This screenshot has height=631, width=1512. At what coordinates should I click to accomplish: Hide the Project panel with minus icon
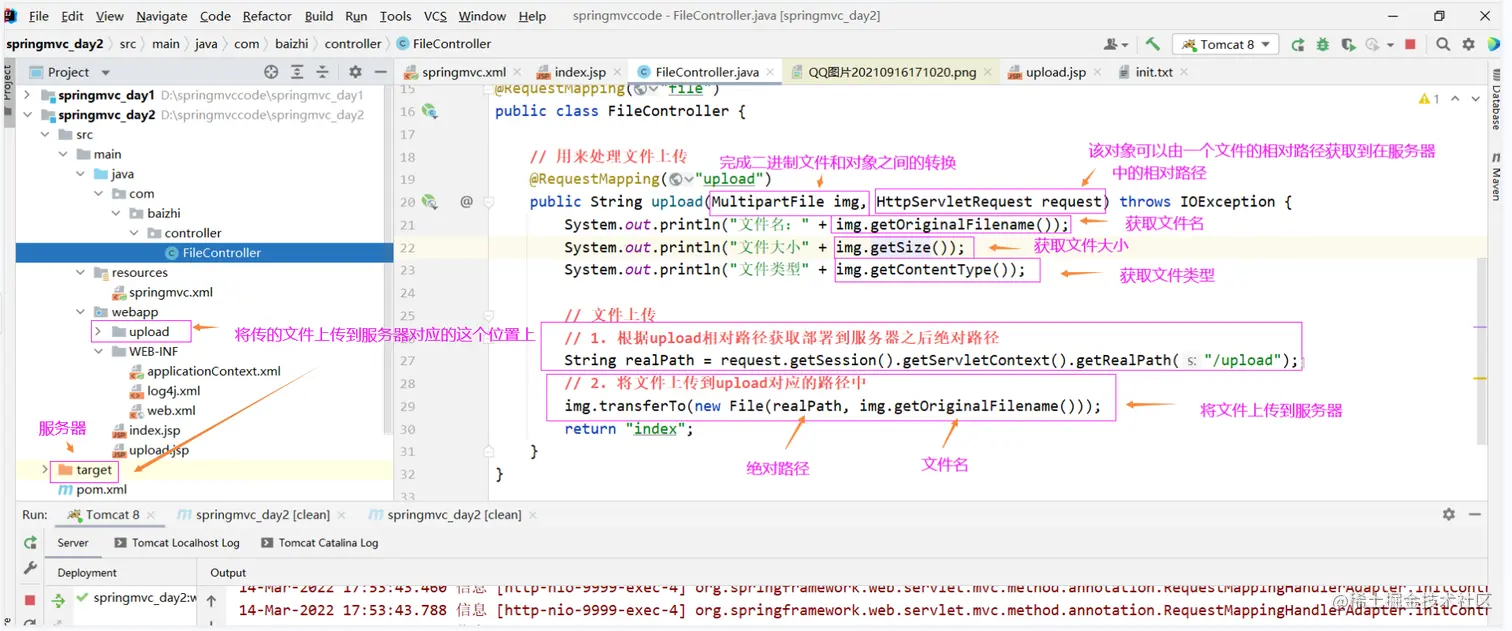380,72
